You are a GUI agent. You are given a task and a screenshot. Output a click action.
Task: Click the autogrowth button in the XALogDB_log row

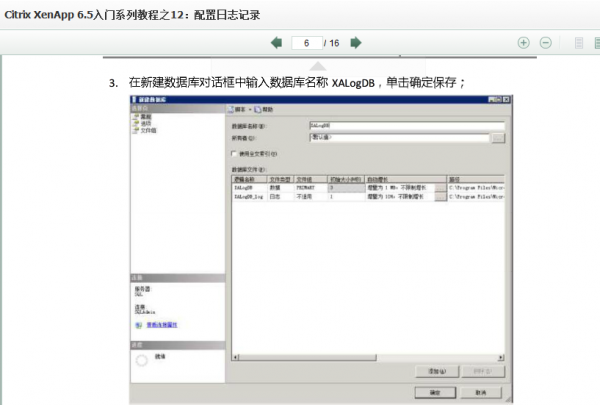tap(441, 197)
